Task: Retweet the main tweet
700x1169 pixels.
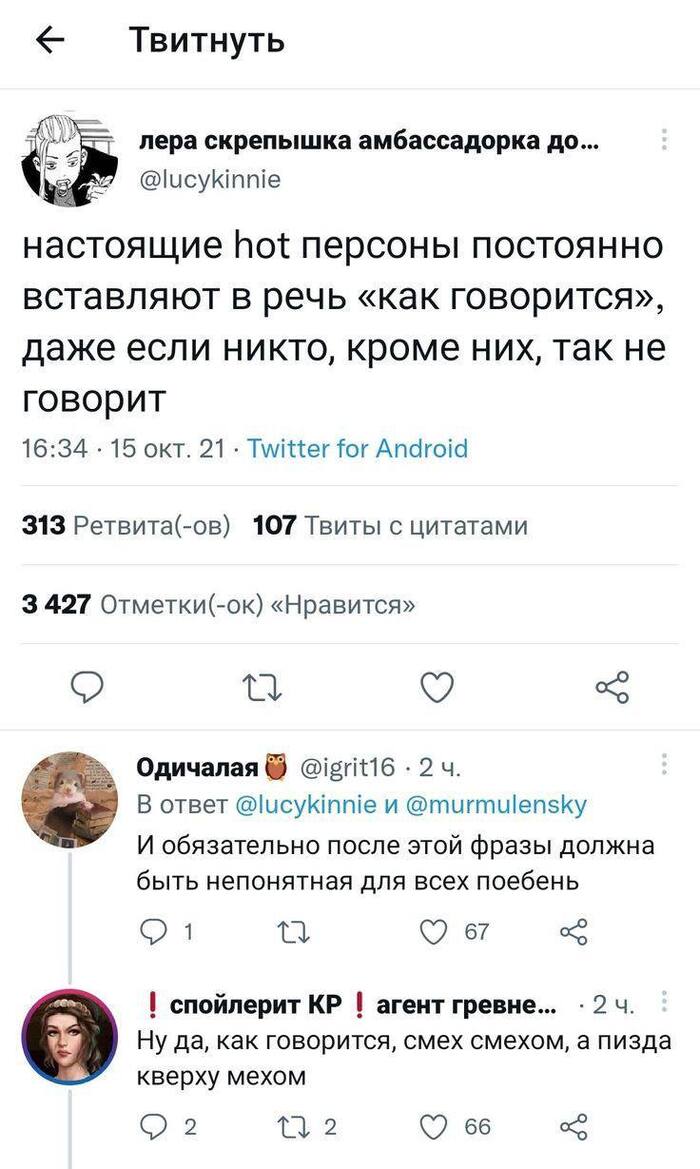Action: (x=264, y=686)
